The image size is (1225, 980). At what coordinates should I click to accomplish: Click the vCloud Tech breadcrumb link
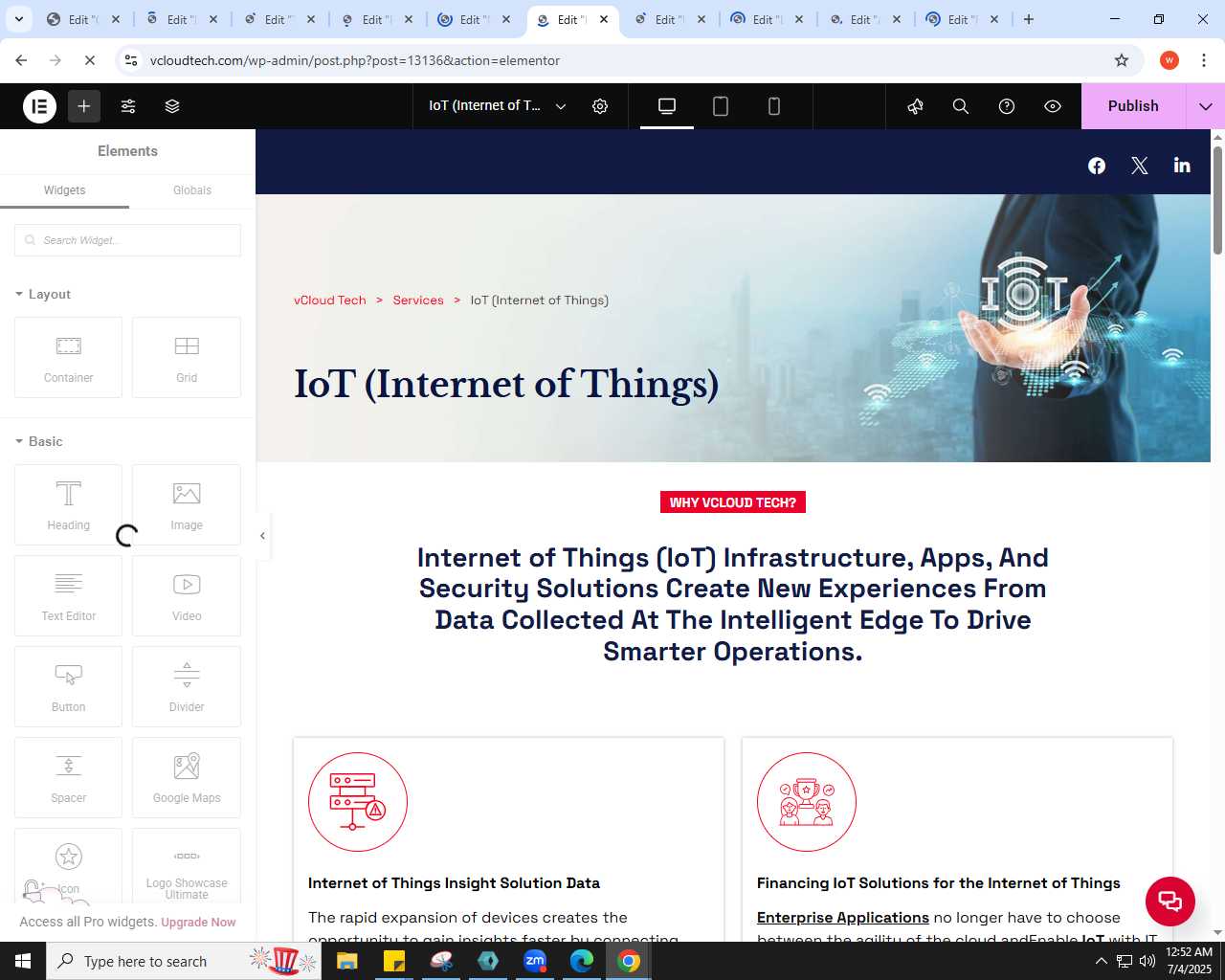[330, 301]
